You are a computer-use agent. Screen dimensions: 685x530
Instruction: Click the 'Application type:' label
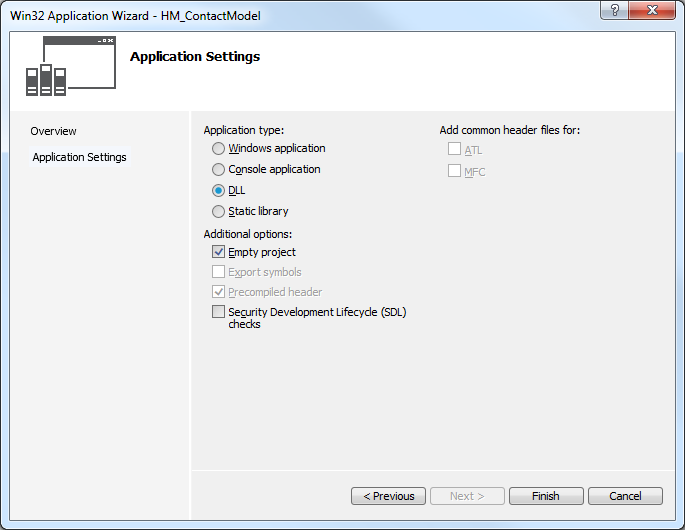point(244,130)
